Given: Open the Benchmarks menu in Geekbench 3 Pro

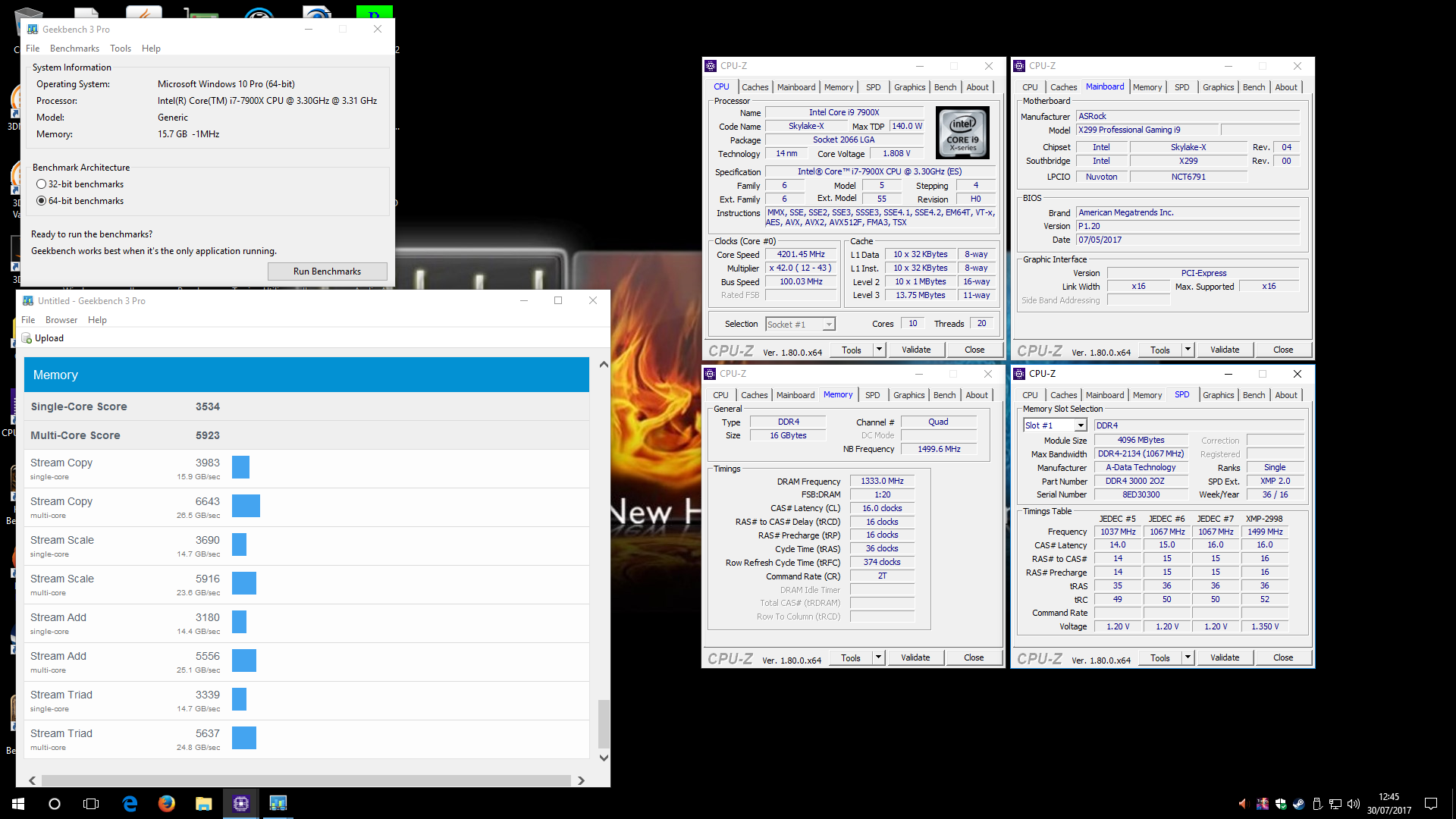Looking at the screenshot, I should 74,49.
